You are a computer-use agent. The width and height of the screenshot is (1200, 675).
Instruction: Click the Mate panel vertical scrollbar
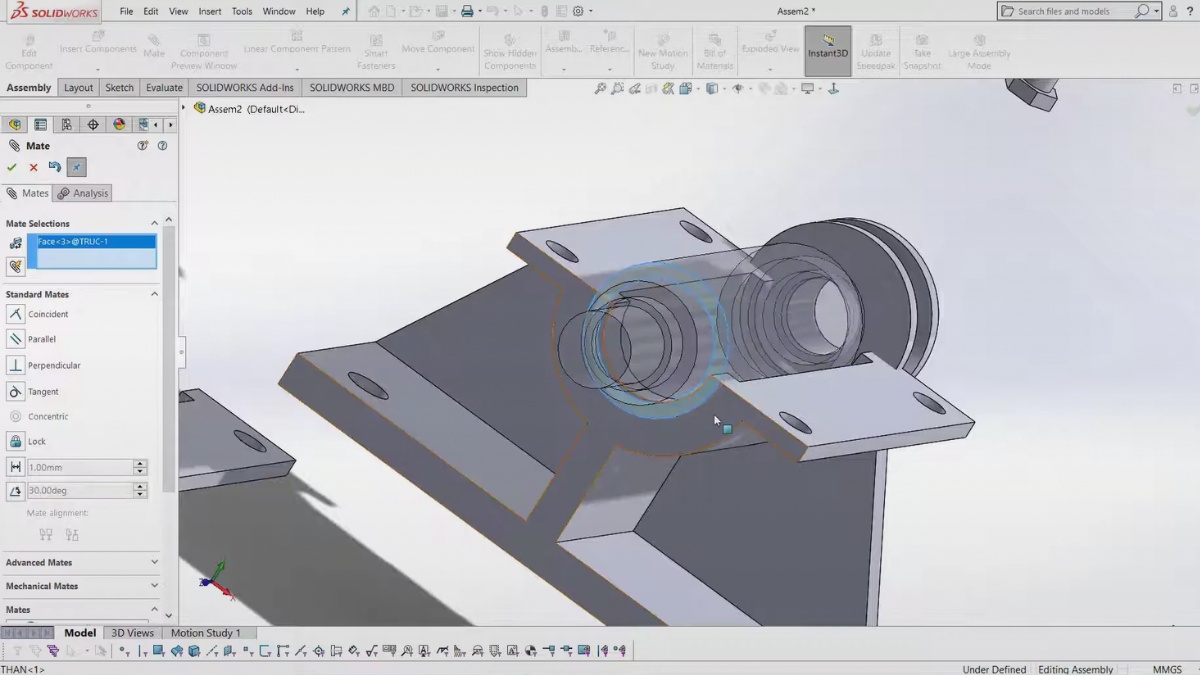tap(169, 360)
